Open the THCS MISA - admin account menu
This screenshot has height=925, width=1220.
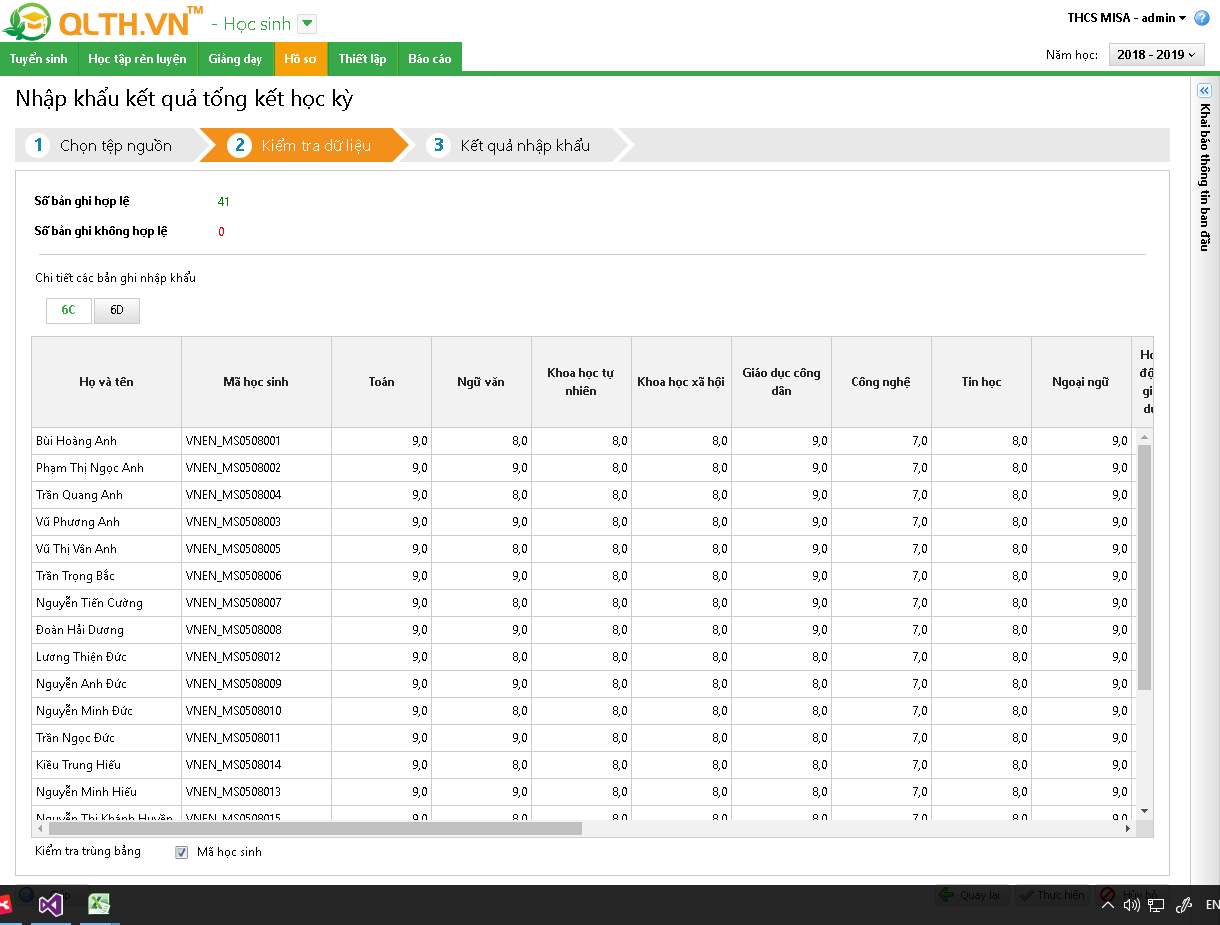[1126, 18]
